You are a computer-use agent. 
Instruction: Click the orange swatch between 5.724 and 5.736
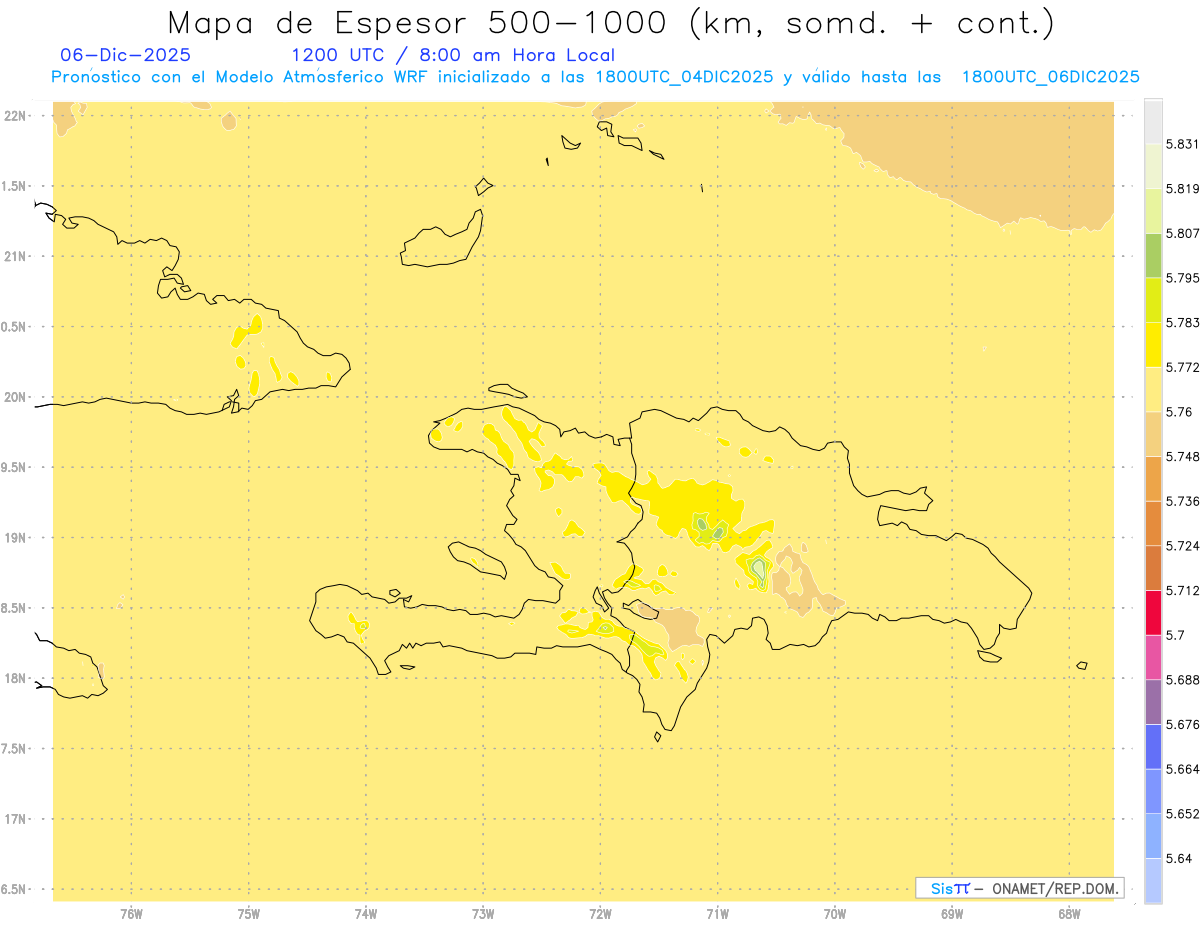pos(1153,523)
